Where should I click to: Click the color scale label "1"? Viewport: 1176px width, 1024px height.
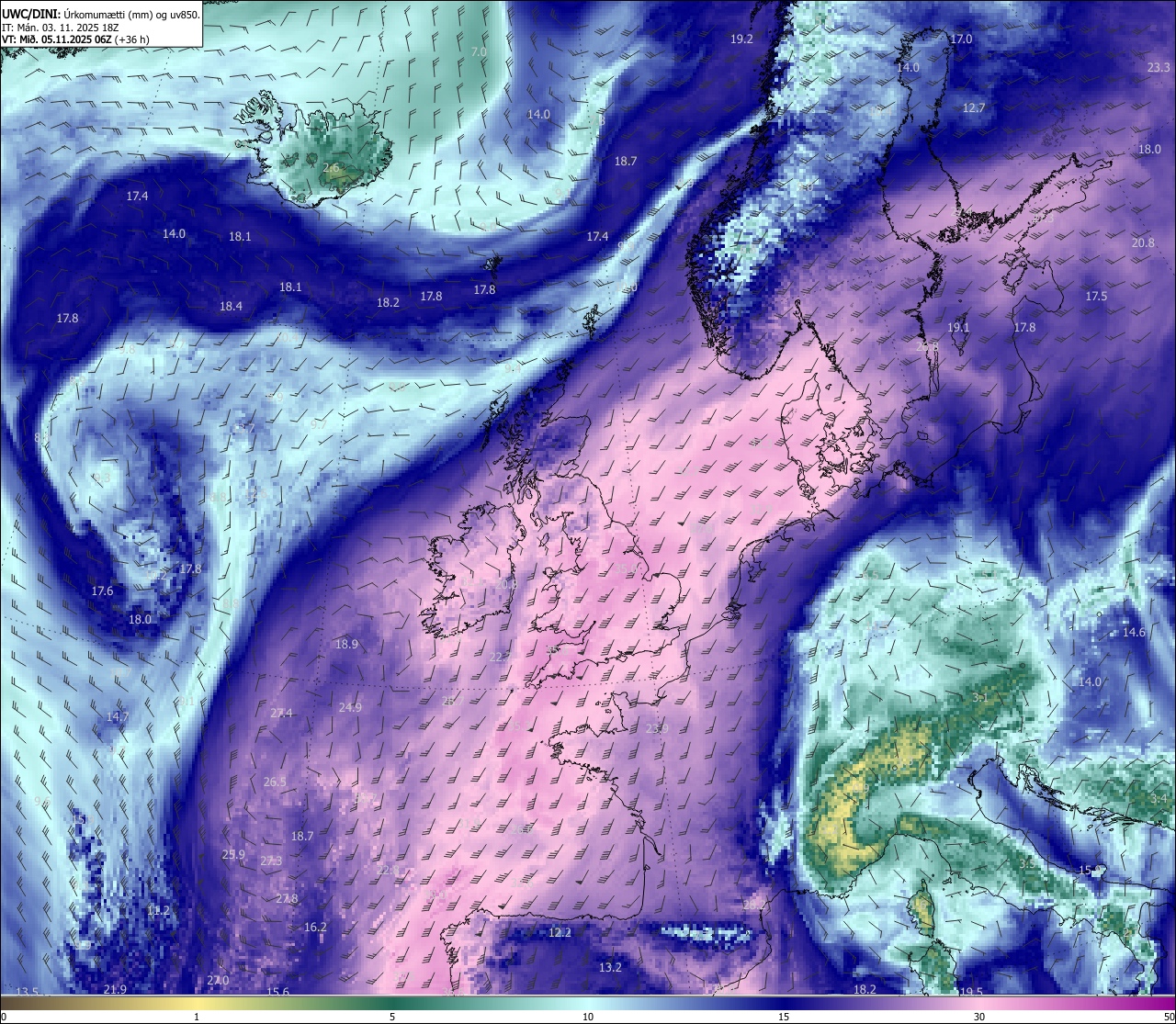tap(197, 1017)
